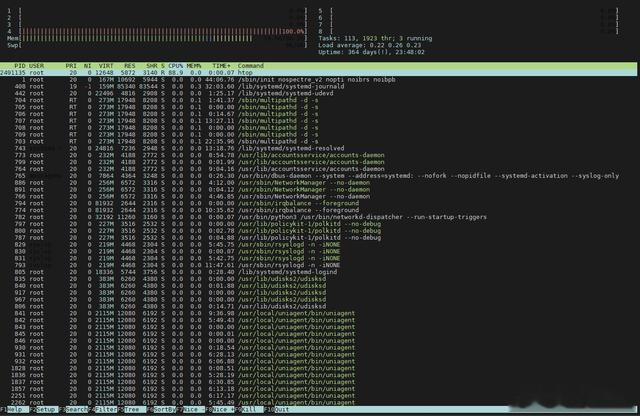Select the systemd-logind process row
Image resolution: width=640 pixels, height=416 pixels.
318,272
